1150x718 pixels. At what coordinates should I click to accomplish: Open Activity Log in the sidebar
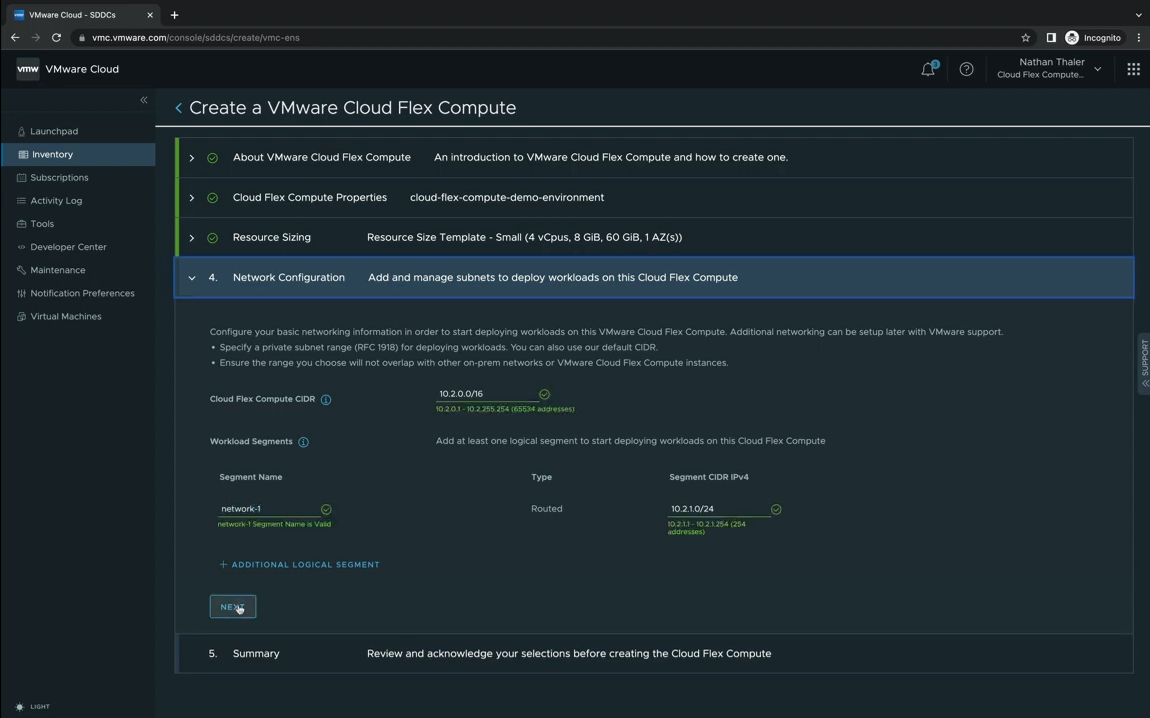click(56, 201)
